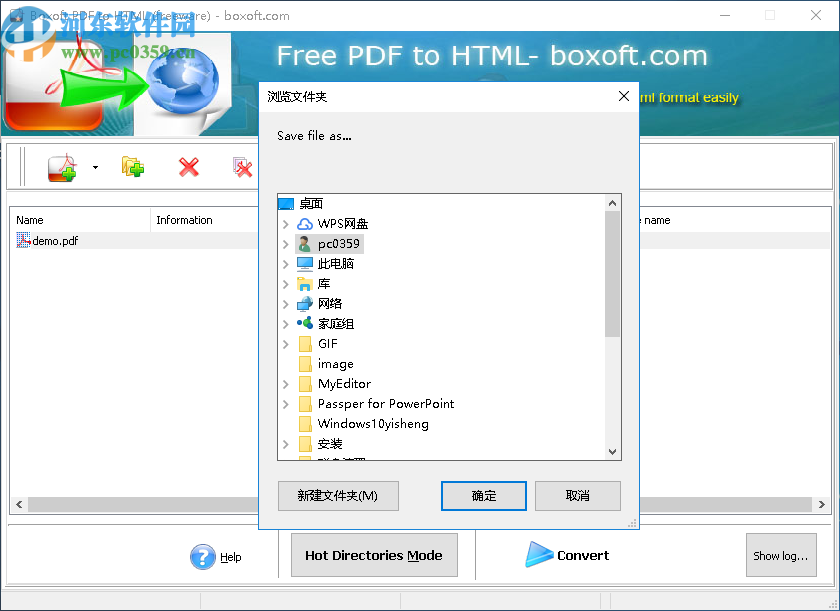Image resolution: width=840 pixels, height=611 pixels.
Task: Click the folder list scrollbar down arrow
Action: 612,452
